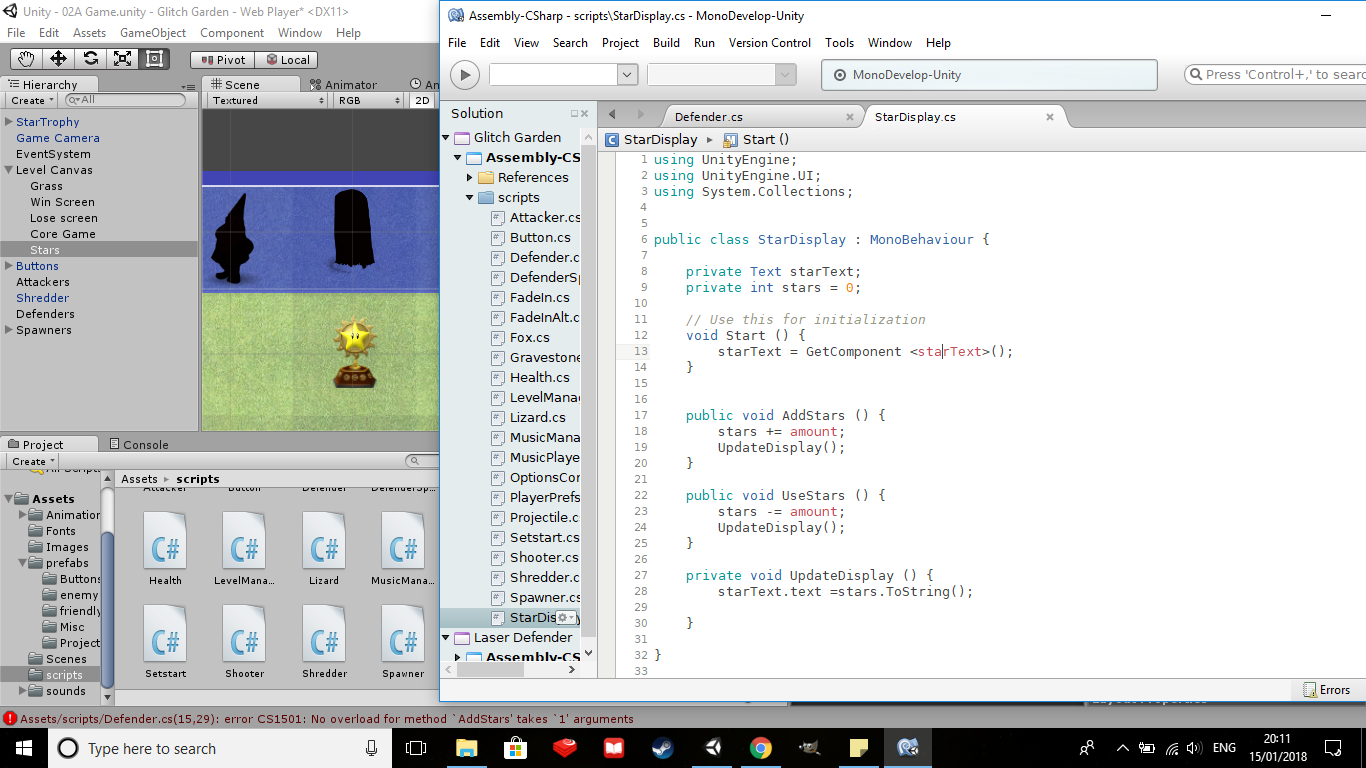Select the Scale tool icon
Image resolution: width=1366 pixels, height=768 pixels.
[x=122, y=59]
